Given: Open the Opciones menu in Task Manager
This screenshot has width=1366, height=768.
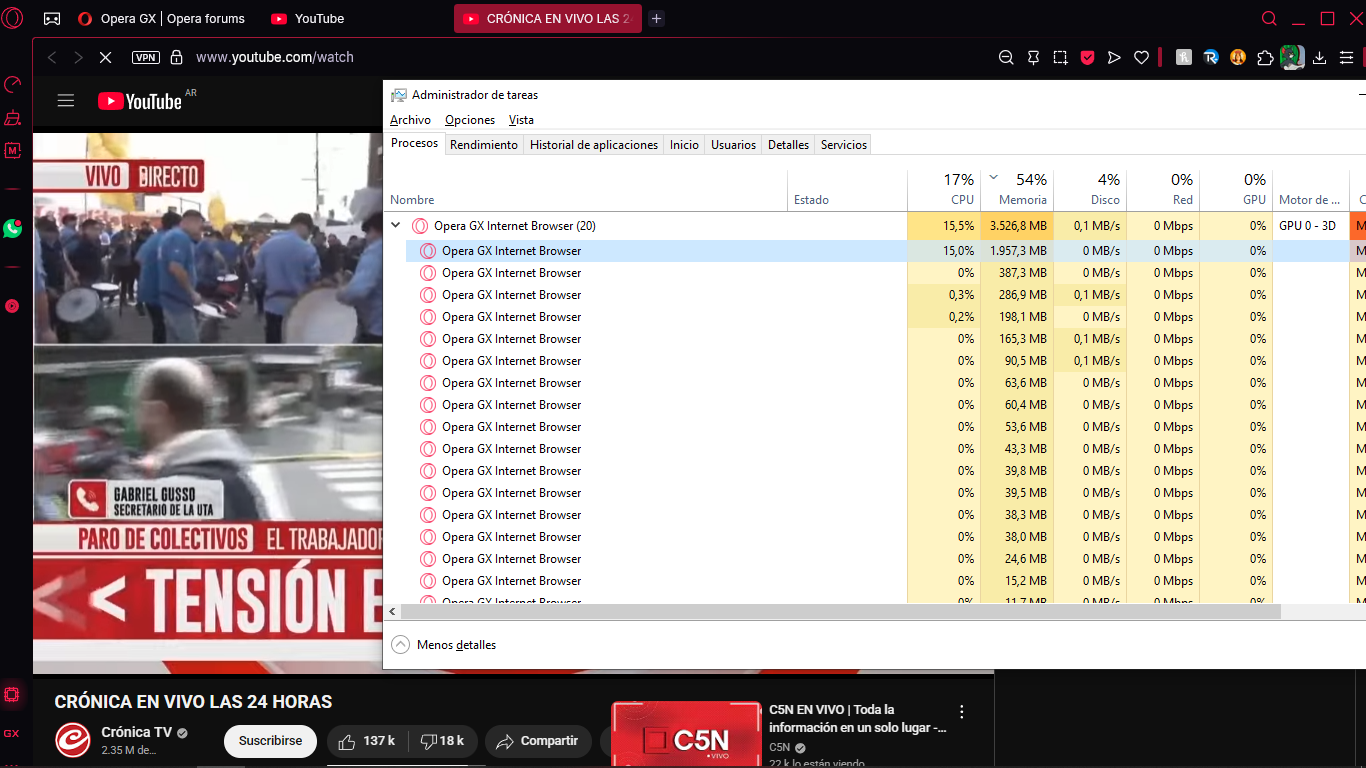Looking at the screenshot, I should pos(470,120).
